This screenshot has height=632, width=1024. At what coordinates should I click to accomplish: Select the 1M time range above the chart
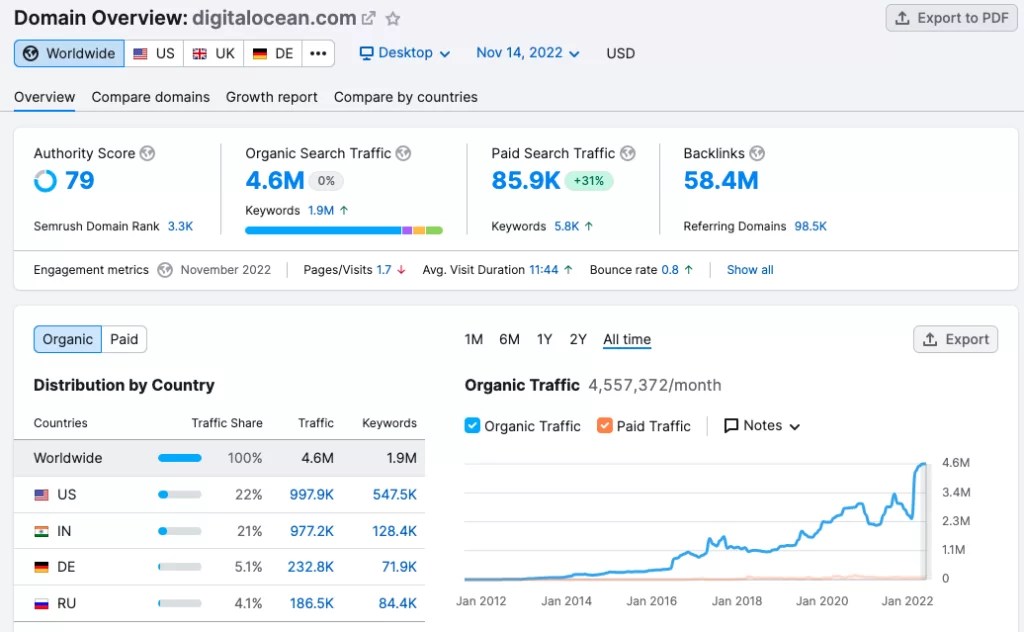coord(473,339)
